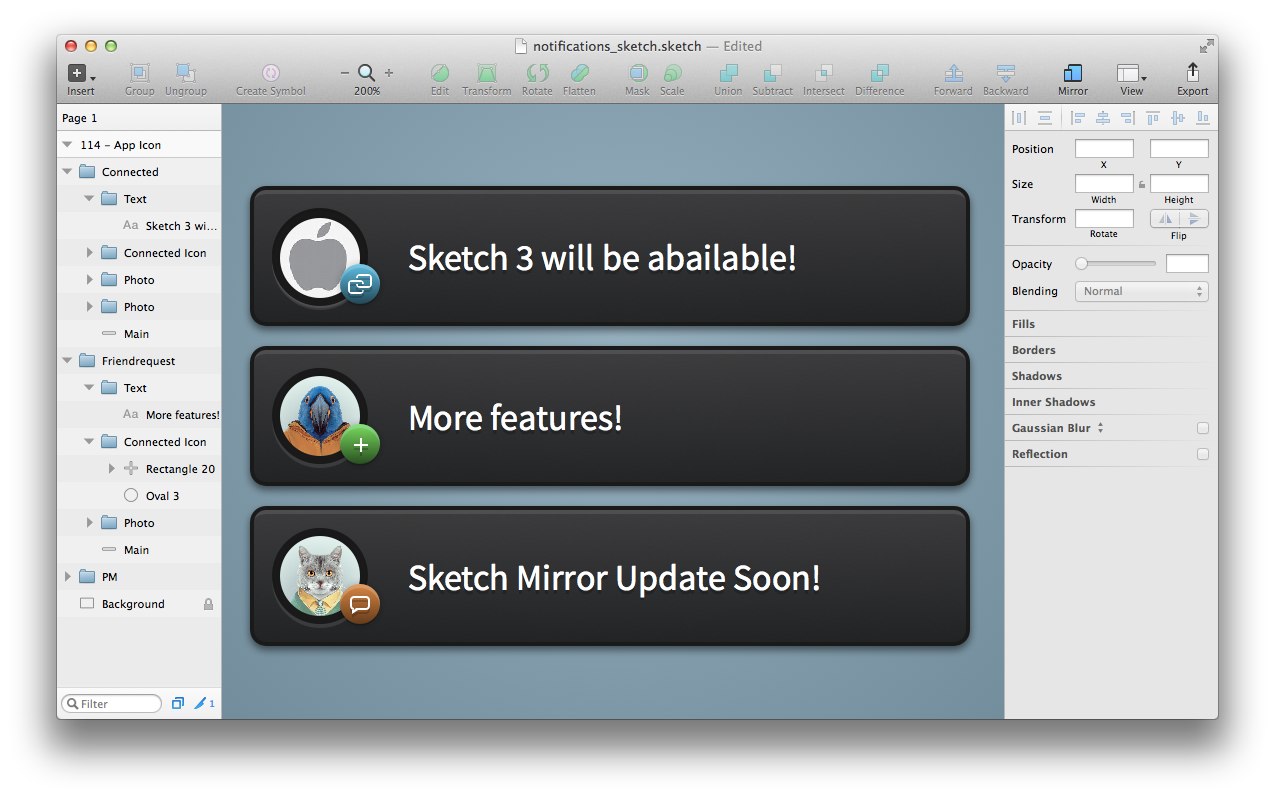Enable the Gaussian Blur checkbox
The image size is (1275, 798).
coord(1203,428)
